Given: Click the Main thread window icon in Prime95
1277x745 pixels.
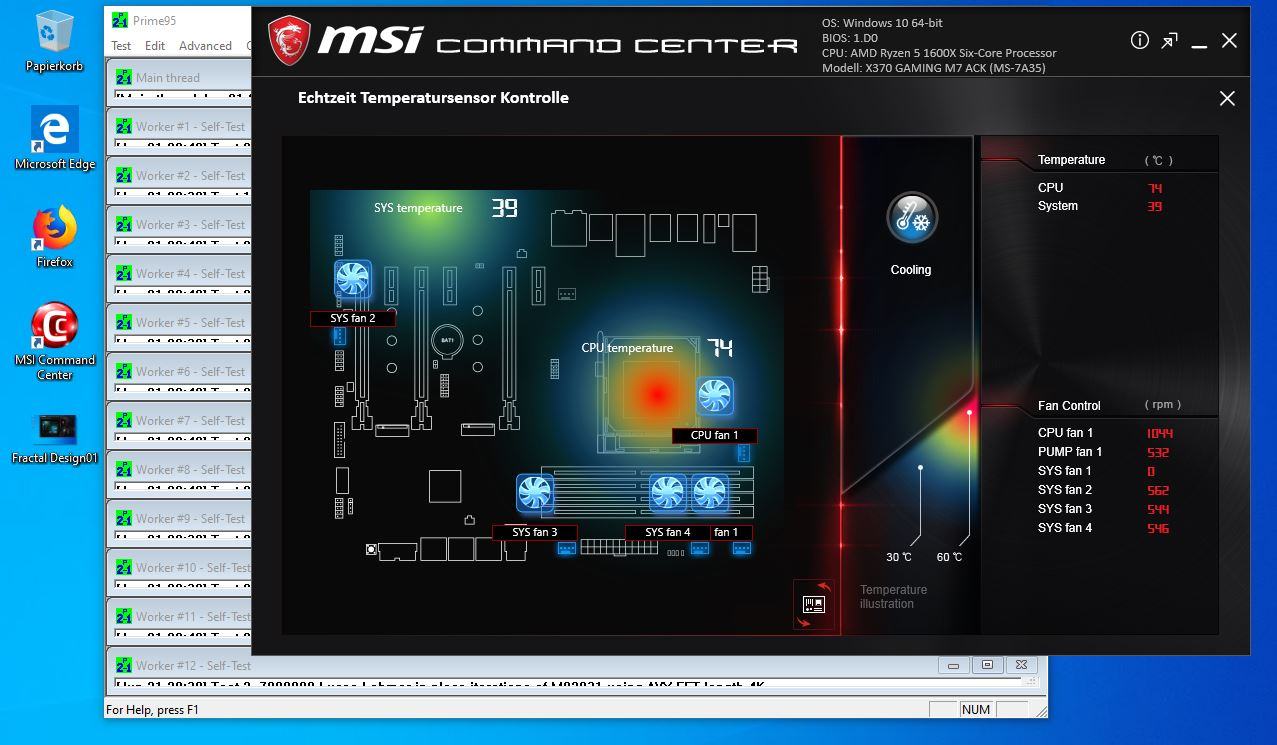Looking at the screenshot, I should click(124, 77).
